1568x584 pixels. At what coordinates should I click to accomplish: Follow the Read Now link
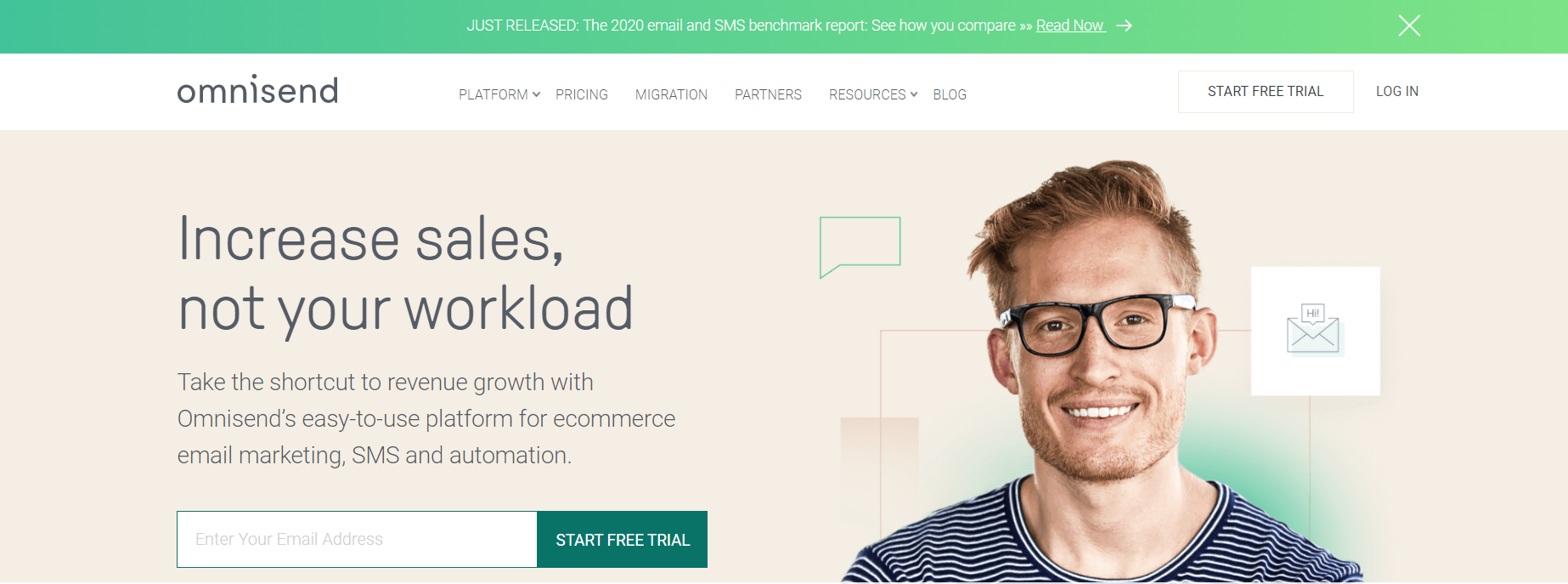pos(1070,26)
